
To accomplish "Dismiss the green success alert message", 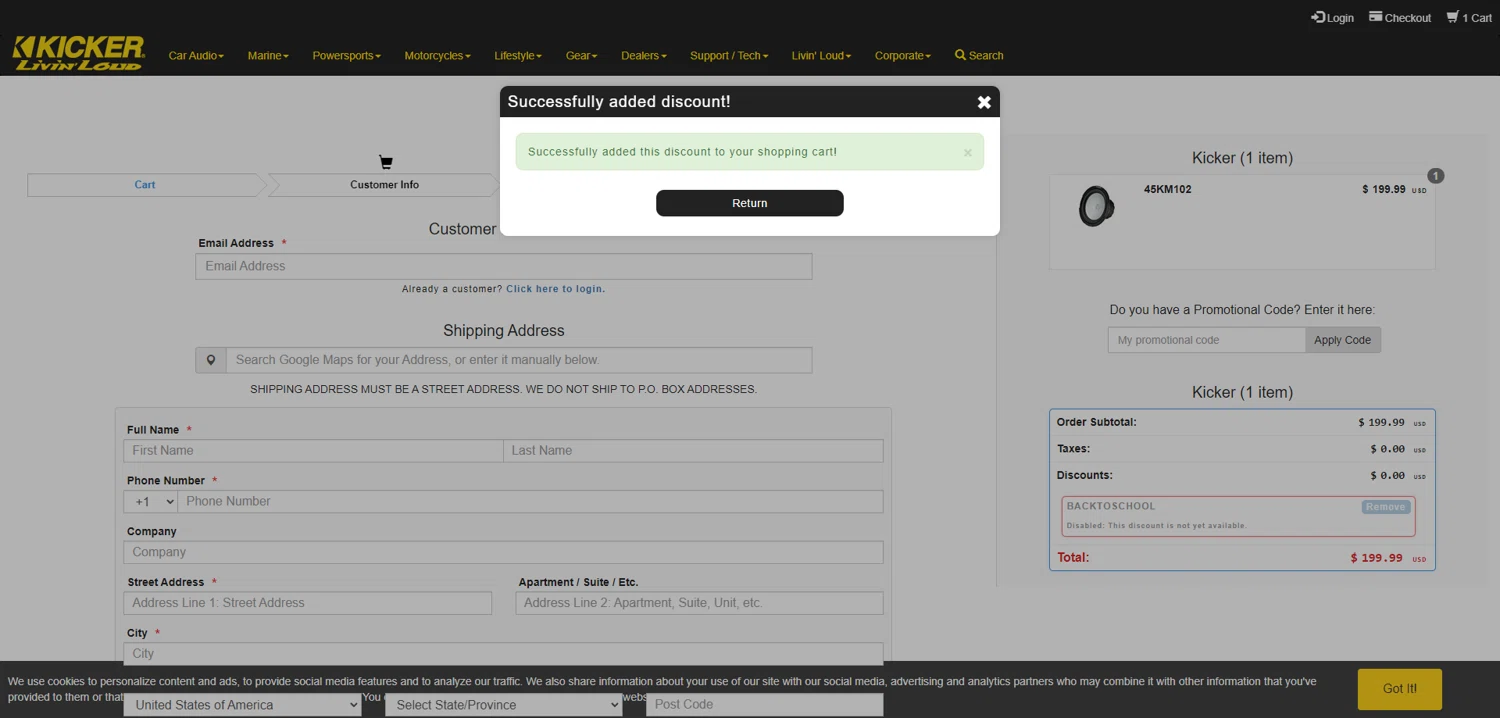I will pyautogui.click(x=967, y=153).
